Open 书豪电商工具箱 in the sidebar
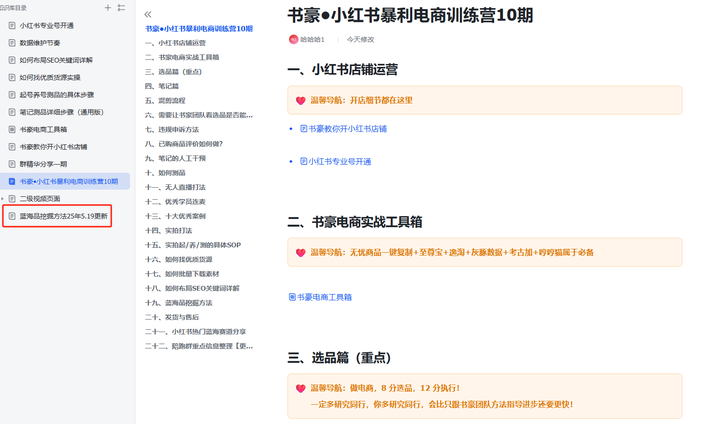Viewport: 720px width, 424px height. 43,129
